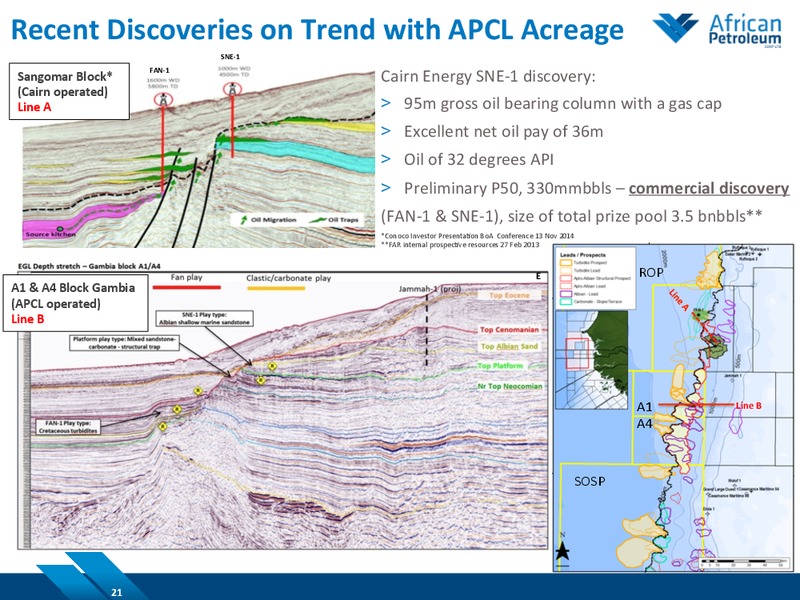
Task: Click 'Oil of 32 degrees API' text
Action: tap(479, 160)
